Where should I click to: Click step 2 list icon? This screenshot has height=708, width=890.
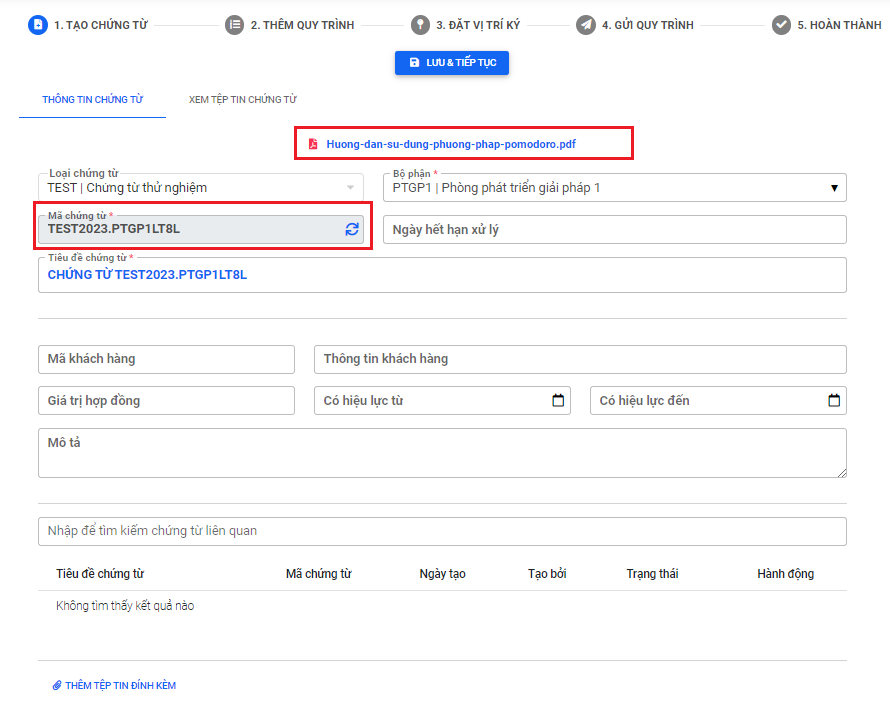pyautogui.click(x=234, y=25)
